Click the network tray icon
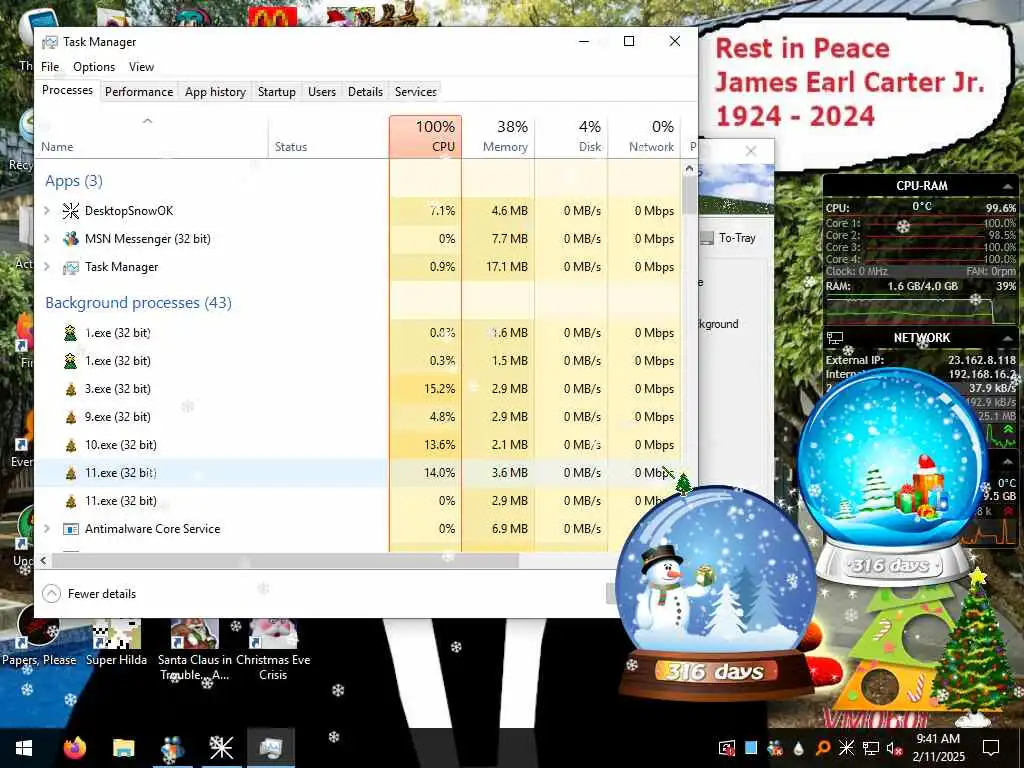The height and width of the screenshot is (768, 1024). [x=870, y=748]
